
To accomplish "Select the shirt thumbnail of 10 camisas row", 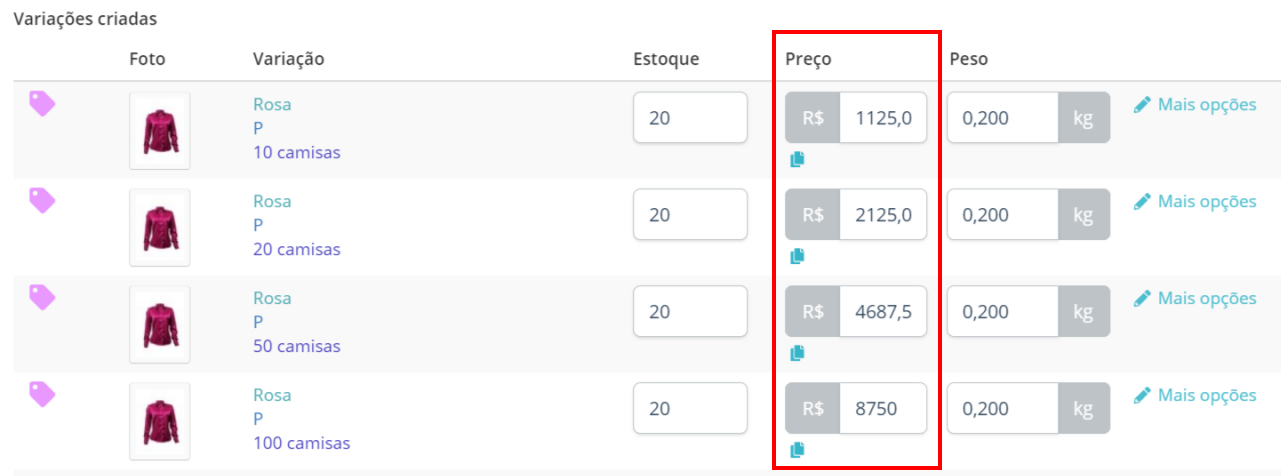I will click(160, 131).
